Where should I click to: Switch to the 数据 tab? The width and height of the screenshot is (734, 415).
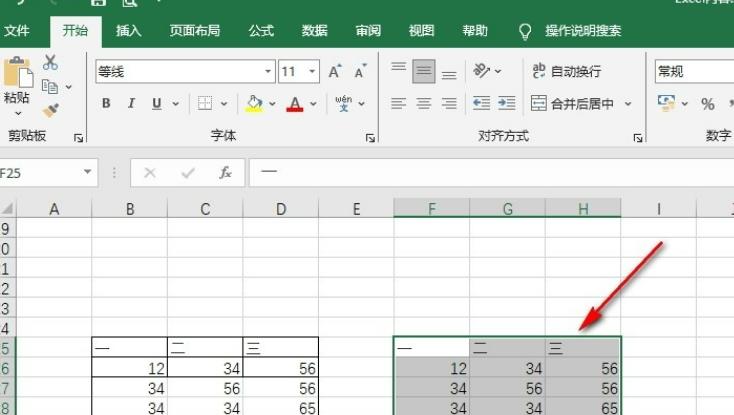(x=315, y=31)
